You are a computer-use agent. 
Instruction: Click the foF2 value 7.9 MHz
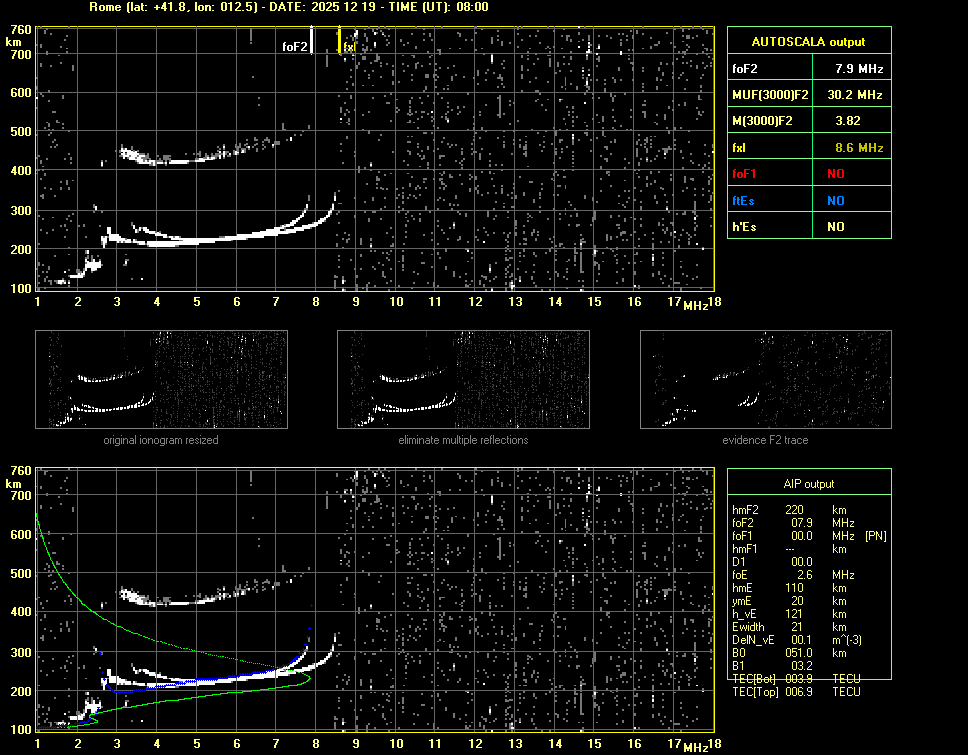coord(858,69)
